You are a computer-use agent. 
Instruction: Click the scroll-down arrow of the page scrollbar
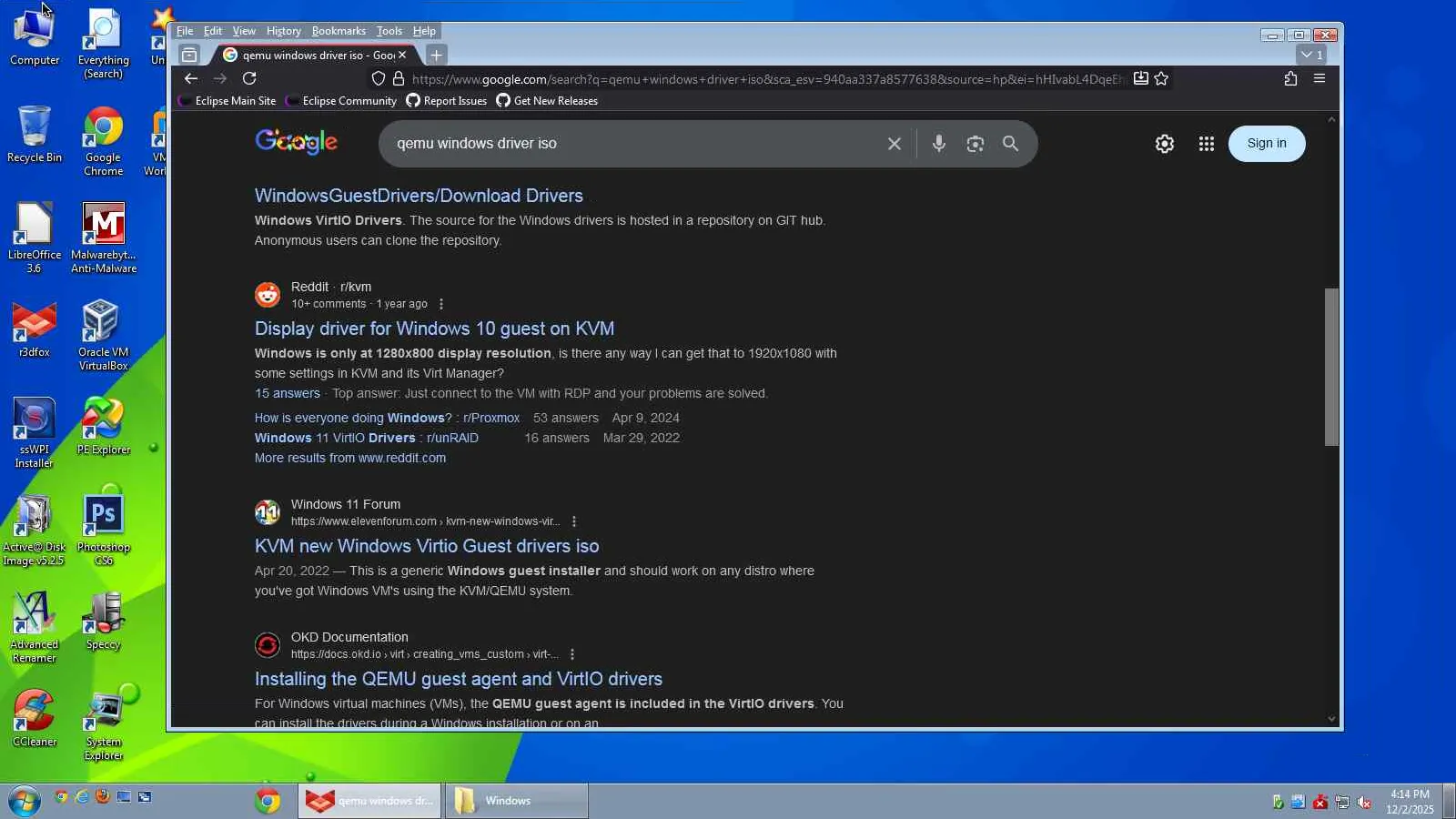pyautogui.click(x=1331, y=719)
